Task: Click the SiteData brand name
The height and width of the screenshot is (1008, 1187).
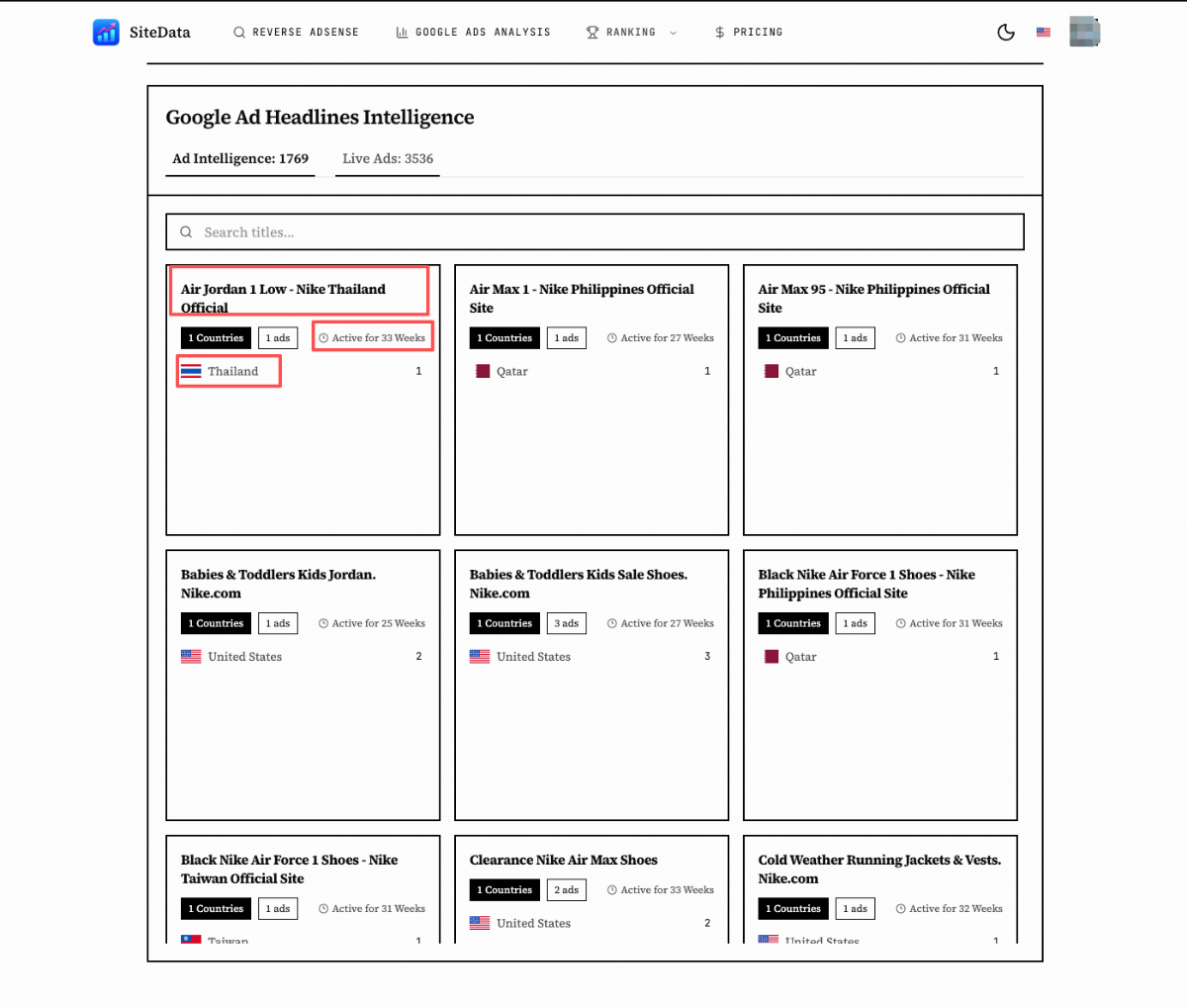Action: (160, 33)
